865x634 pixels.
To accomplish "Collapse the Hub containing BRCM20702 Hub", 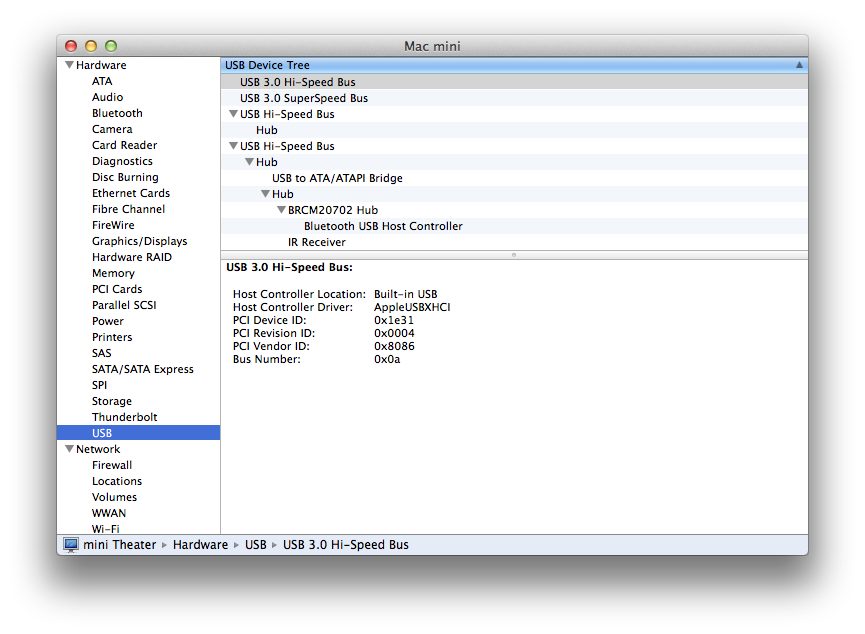I will pyautogui.click(x=265, y=194).
